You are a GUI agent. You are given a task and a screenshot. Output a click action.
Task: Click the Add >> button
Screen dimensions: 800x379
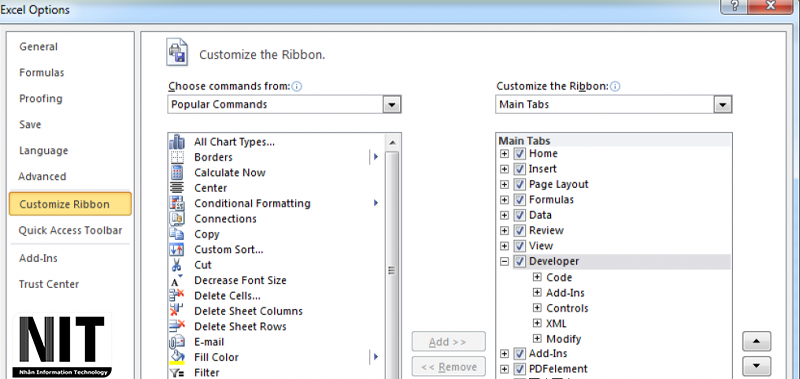point(448,342)
